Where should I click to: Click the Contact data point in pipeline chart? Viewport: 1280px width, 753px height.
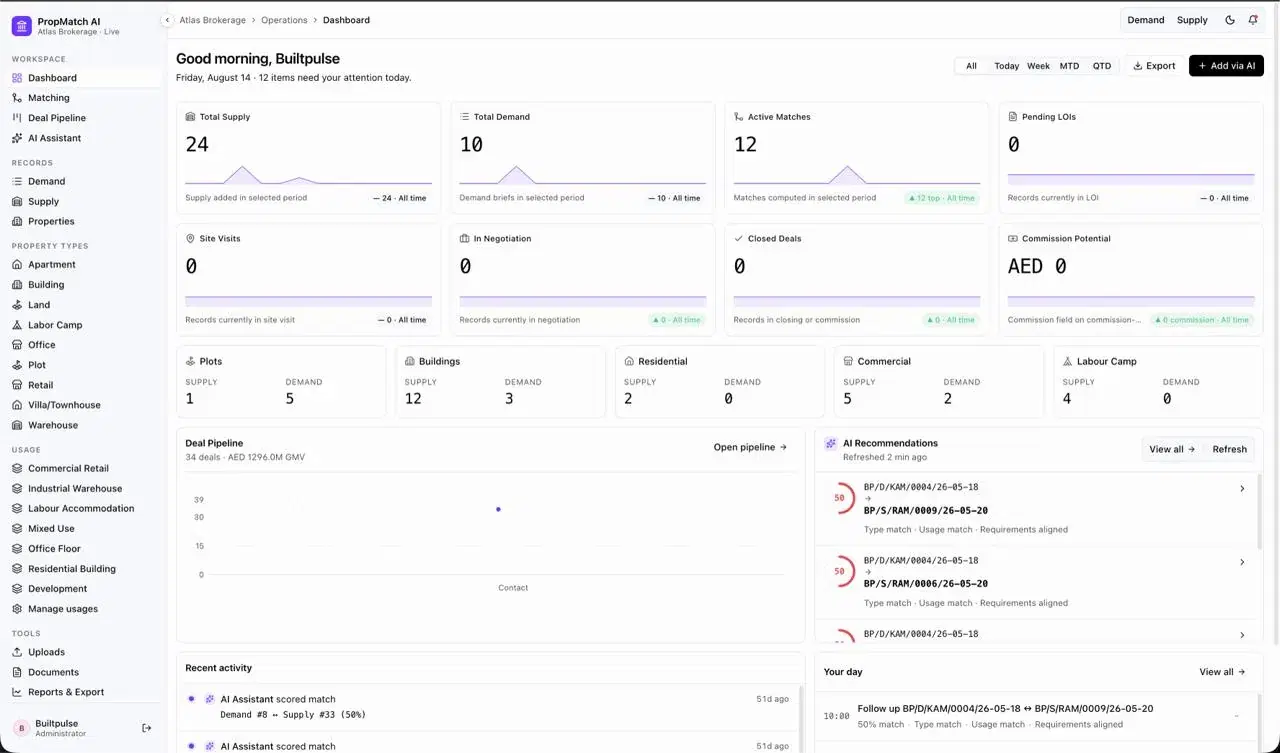[x=498, y=509]
